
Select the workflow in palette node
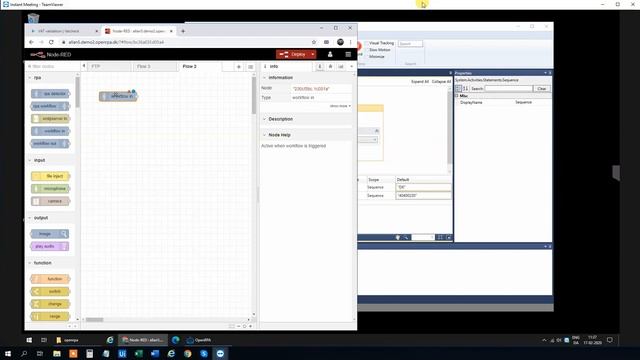[x=50, y=131]
